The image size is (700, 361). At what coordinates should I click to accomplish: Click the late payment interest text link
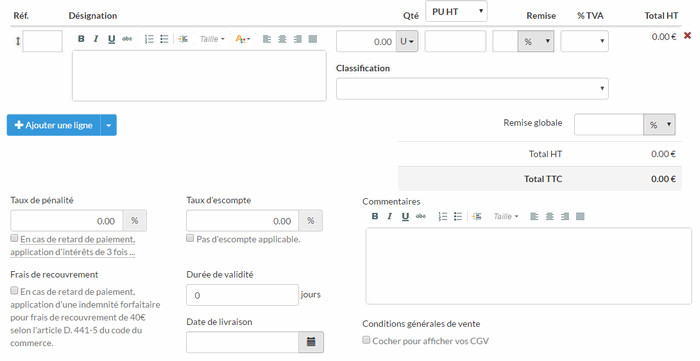[x=73, y=246]
